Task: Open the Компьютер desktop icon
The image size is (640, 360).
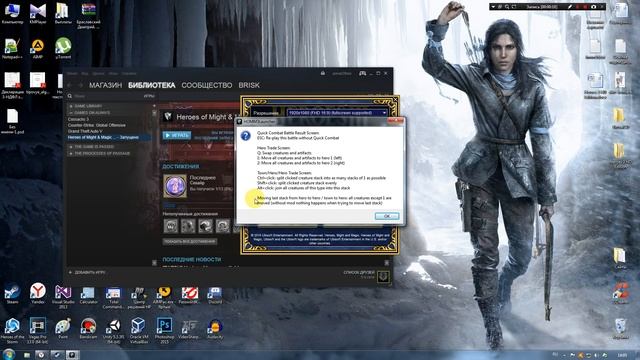Action: click(x=12, y=13)
